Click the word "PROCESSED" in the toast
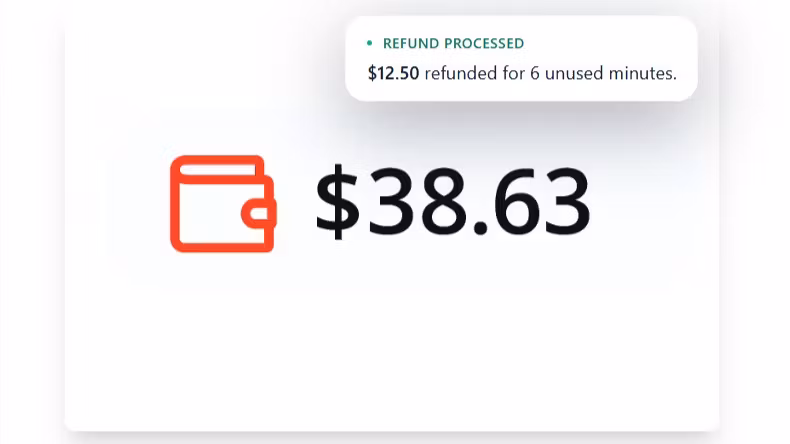 (483, 43)
